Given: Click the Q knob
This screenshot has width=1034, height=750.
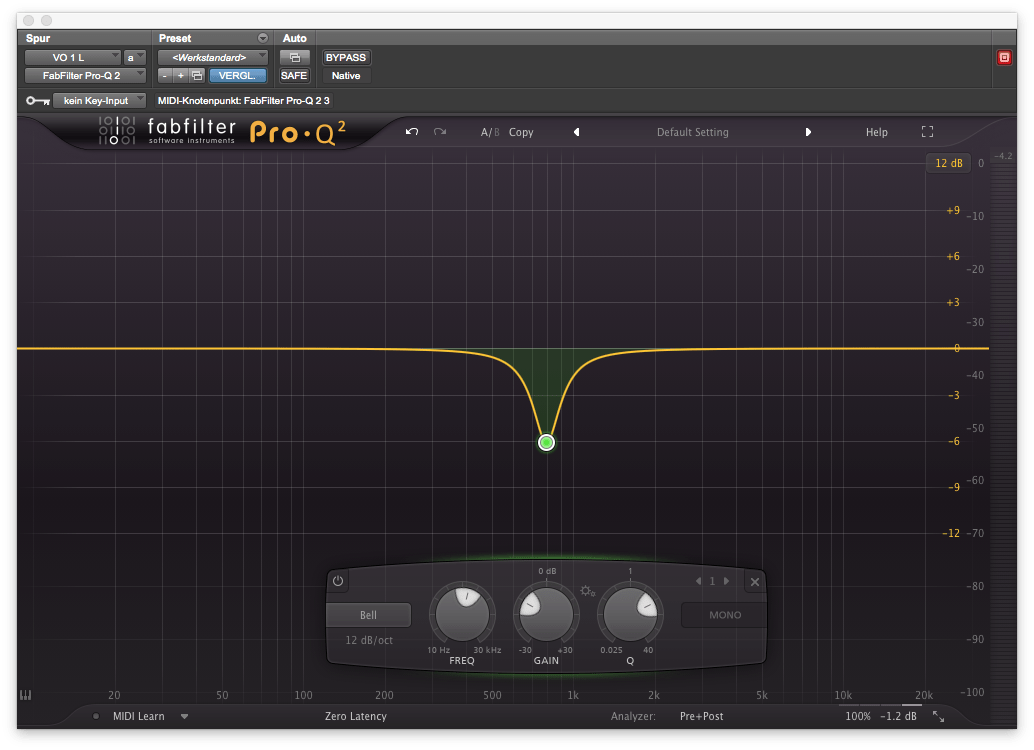Looking at the screenshot, I should pos(630,614).
